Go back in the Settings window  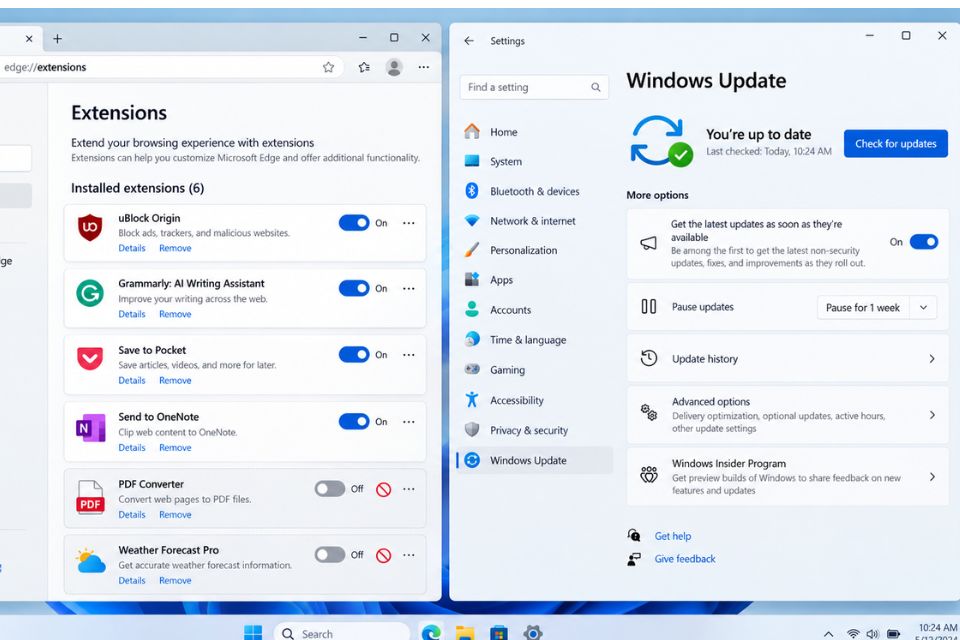pos(469,41)
